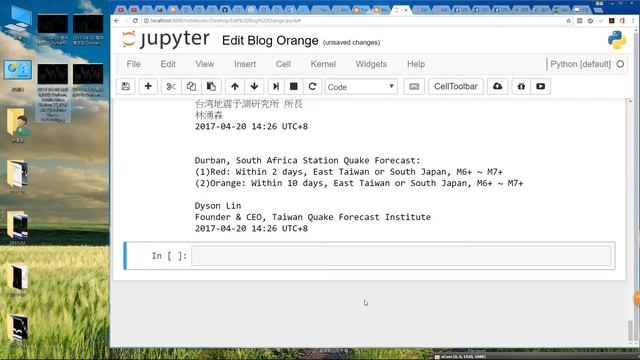Click the (unsaved changes) status text
This screenshot has width=640, height=360.
pos(351,42)
